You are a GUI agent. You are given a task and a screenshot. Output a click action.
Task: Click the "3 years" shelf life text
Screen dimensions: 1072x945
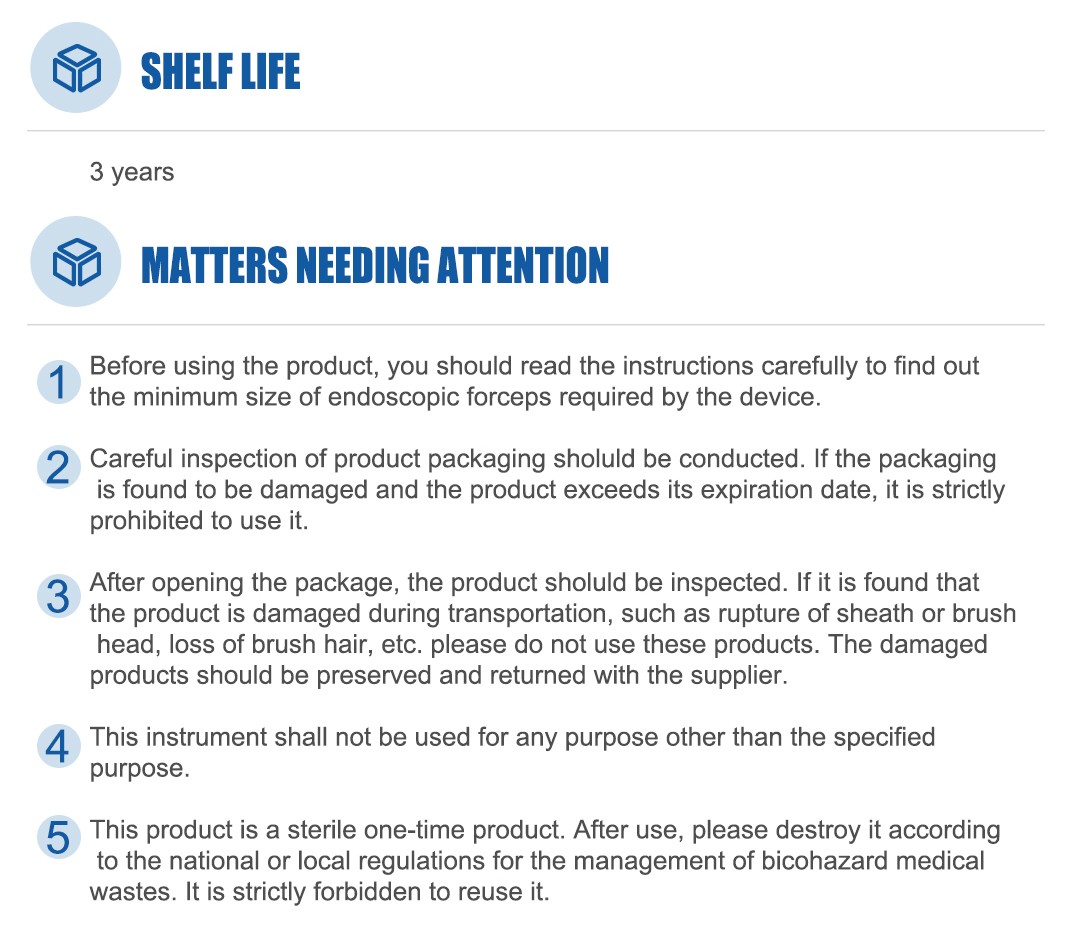[x=132, y=172]
